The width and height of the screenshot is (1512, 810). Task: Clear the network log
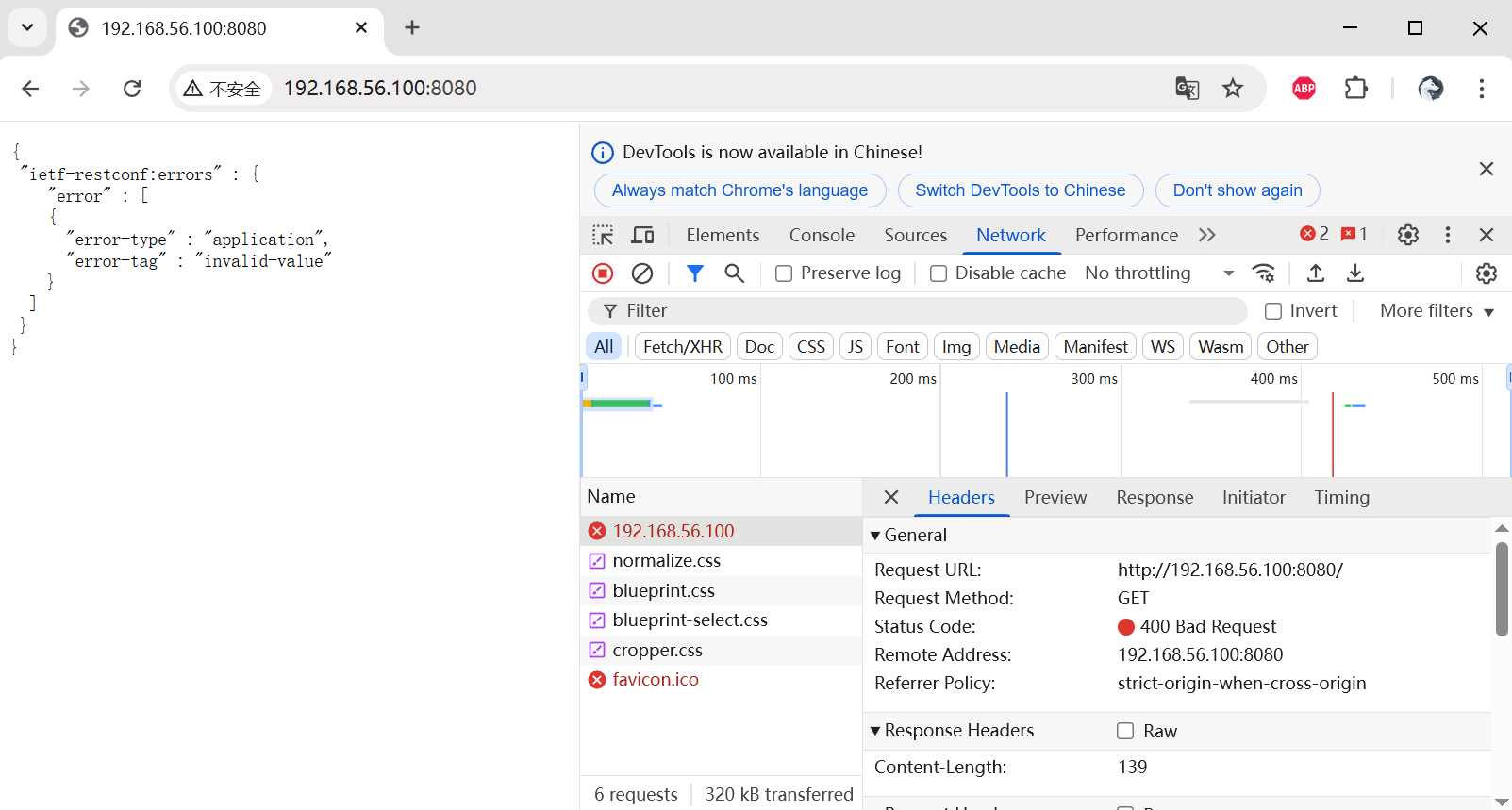pyautogui.click(x=642, y=273)
